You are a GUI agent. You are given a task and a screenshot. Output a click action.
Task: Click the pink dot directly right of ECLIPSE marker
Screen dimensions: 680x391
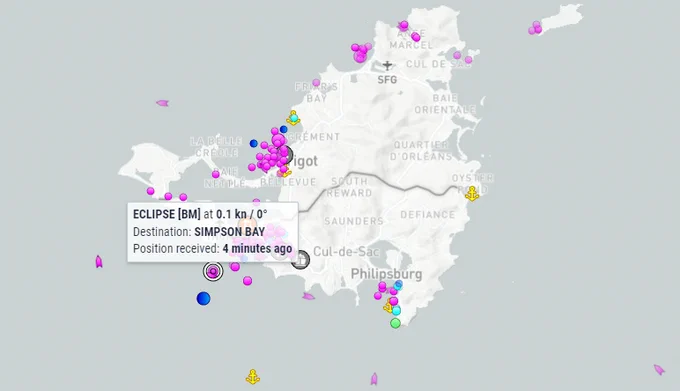235,267
